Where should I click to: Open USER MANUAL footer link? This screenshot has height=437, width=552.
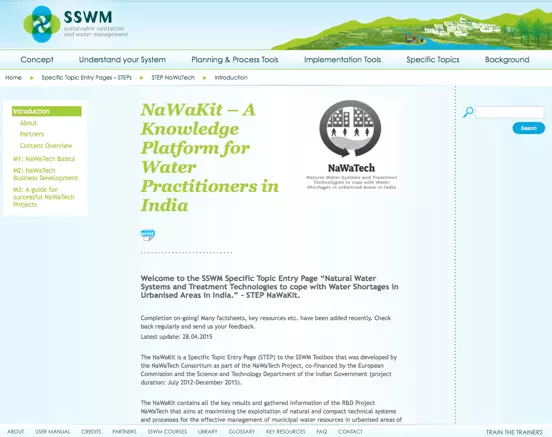(x=53, y=432)
